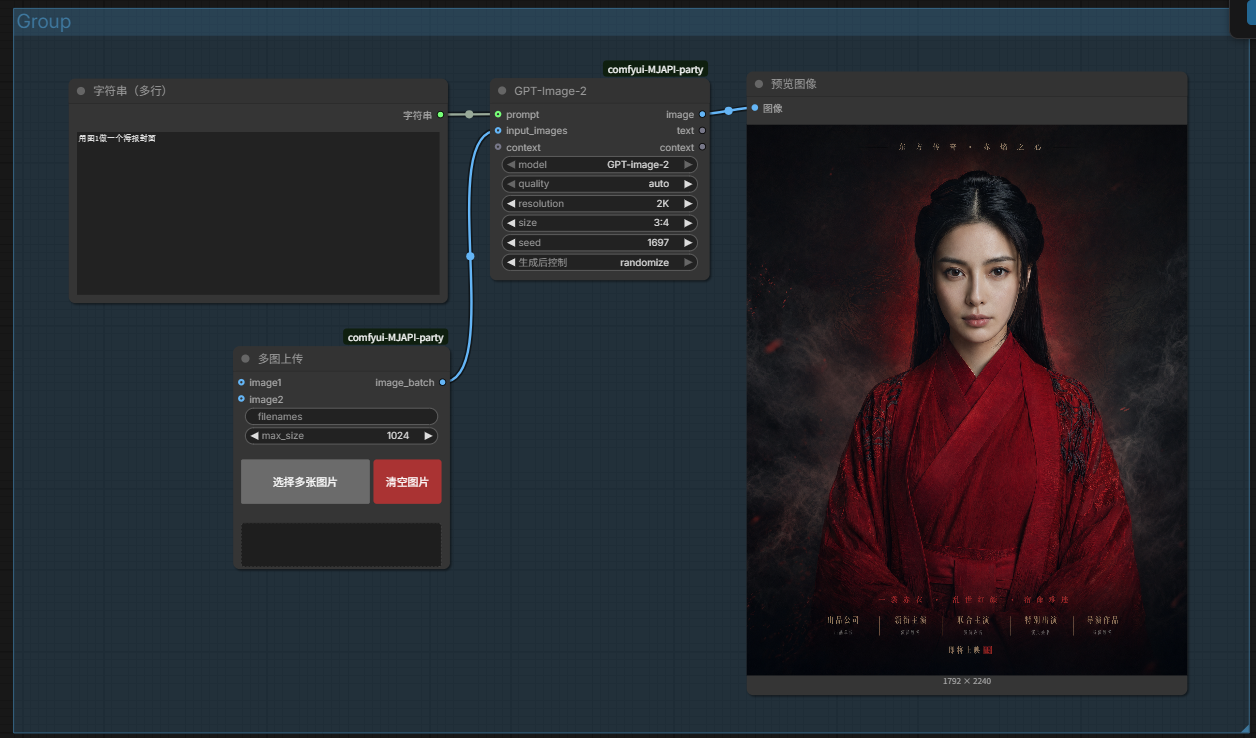The width and height of the screenshot is (1256, 738).
Task: Click the Group box resize corner handle
Action: click(x=1244, y=727)
